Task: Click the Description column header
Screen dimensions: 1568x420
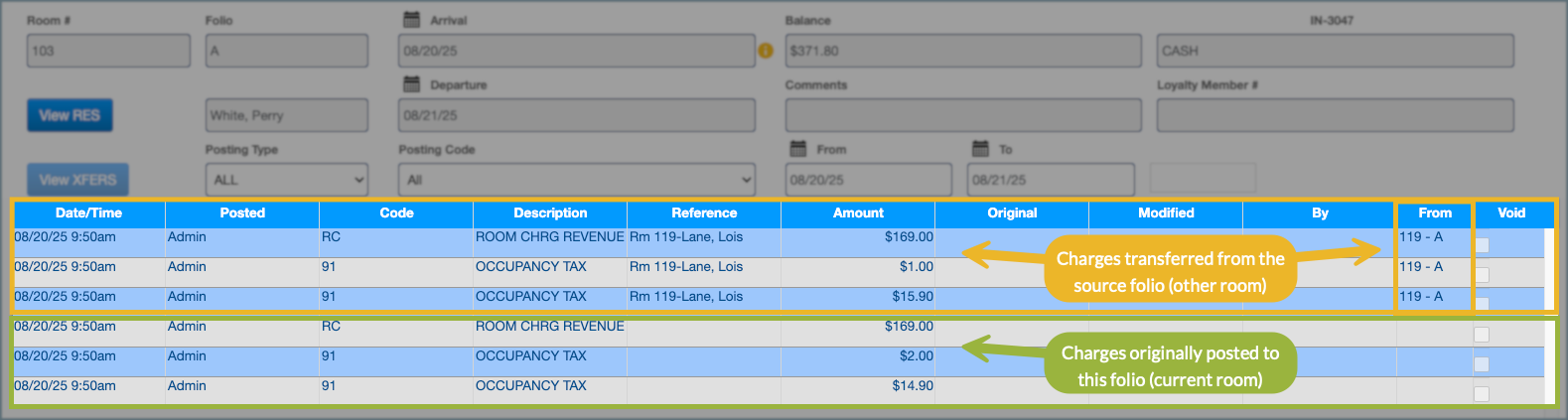Action: [x=550, y=213]
